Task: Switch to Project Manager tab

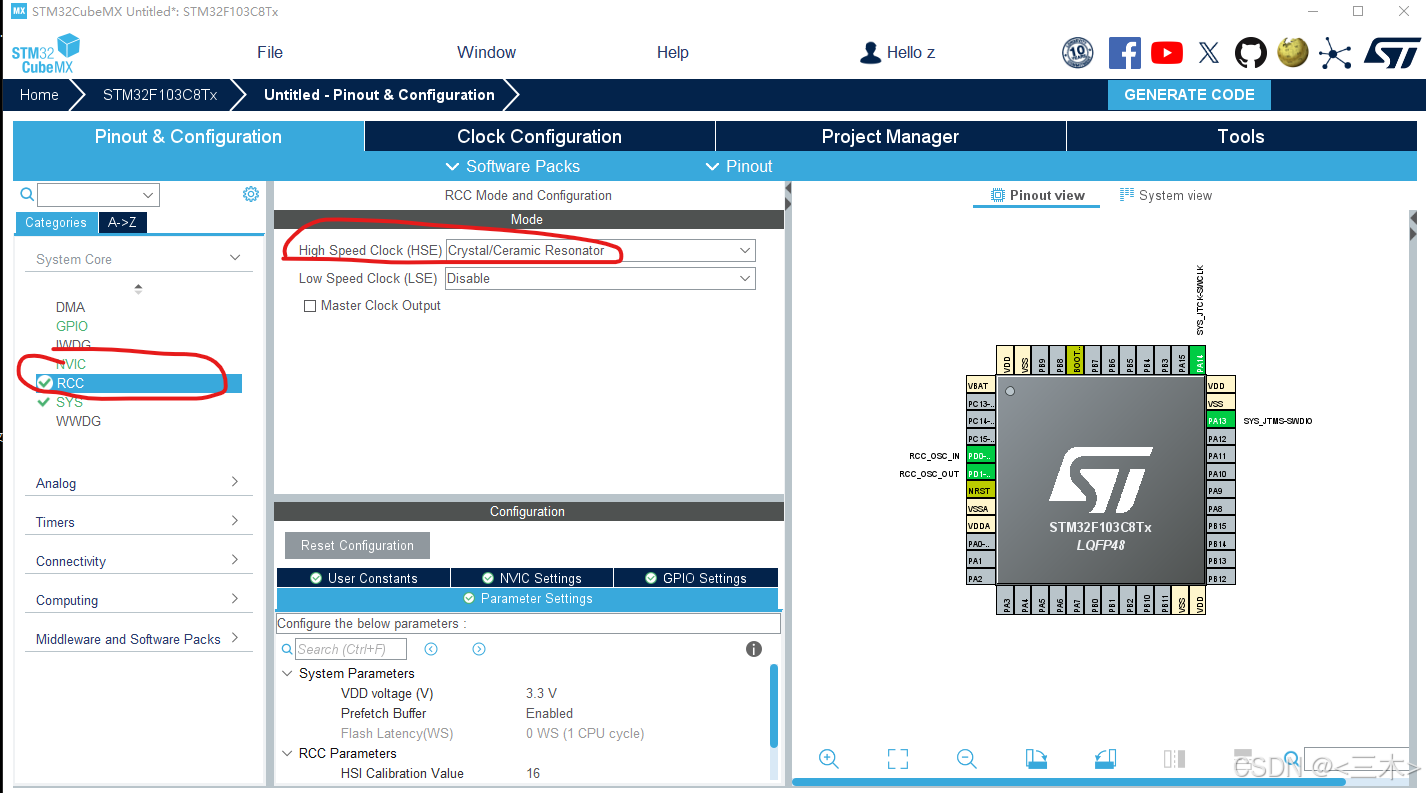Action: point(890,137)
